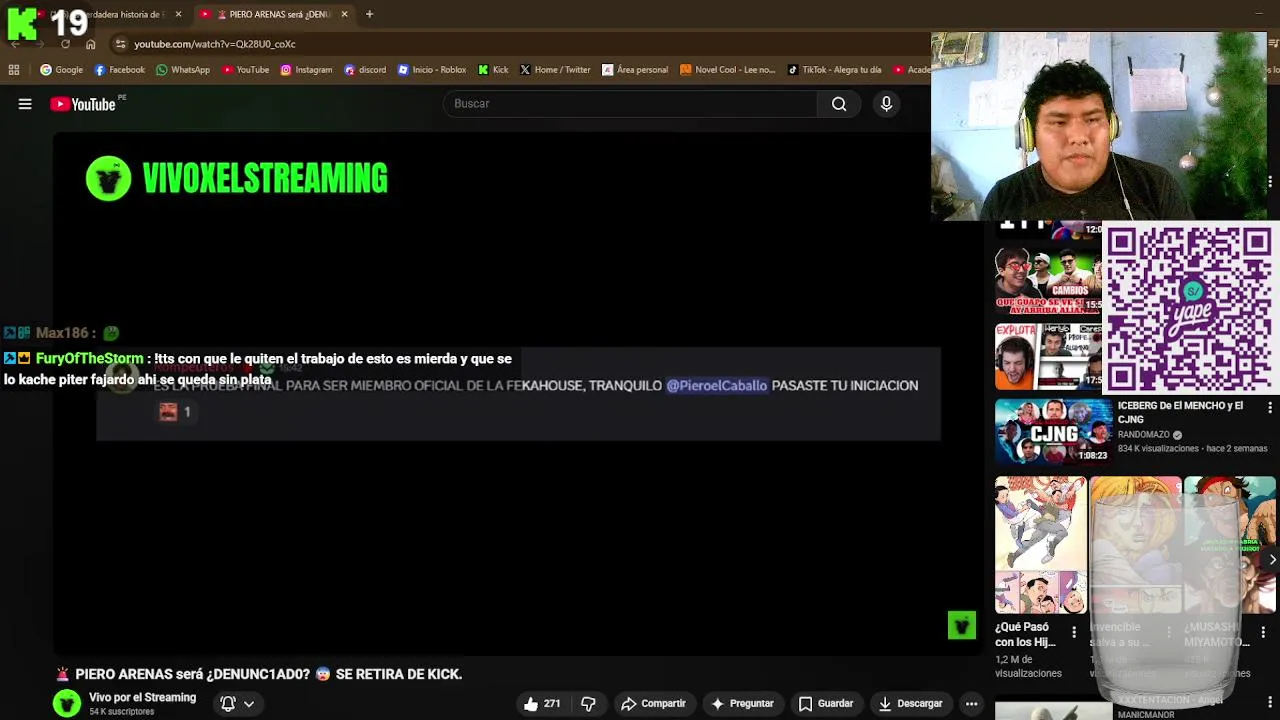Viewport: 1280px width, 720px height.
Task: Open the Google bookmark
Action: 61,70
